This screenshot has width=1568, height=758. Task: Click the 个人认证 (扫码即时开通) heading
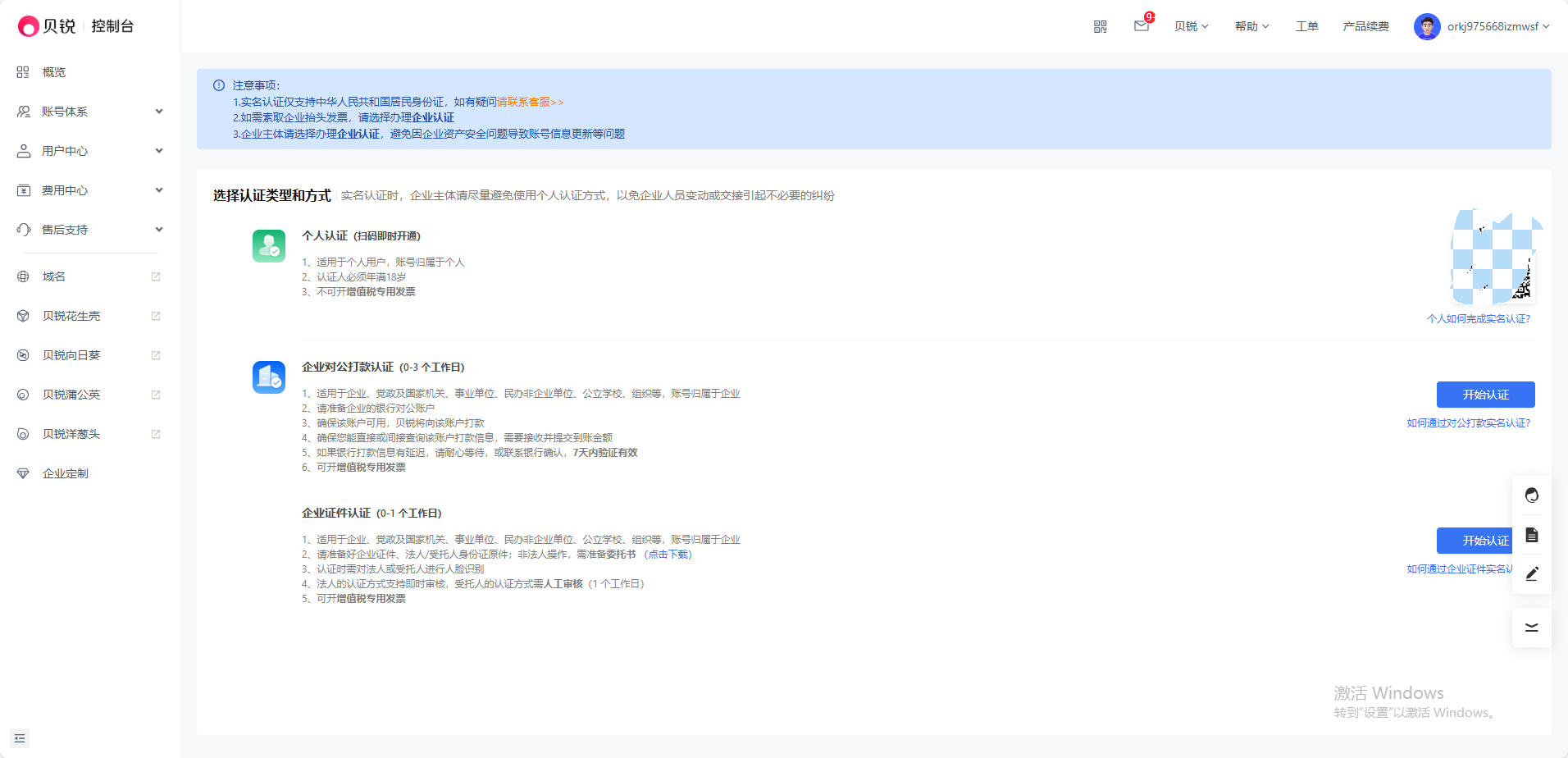point(361,236)
